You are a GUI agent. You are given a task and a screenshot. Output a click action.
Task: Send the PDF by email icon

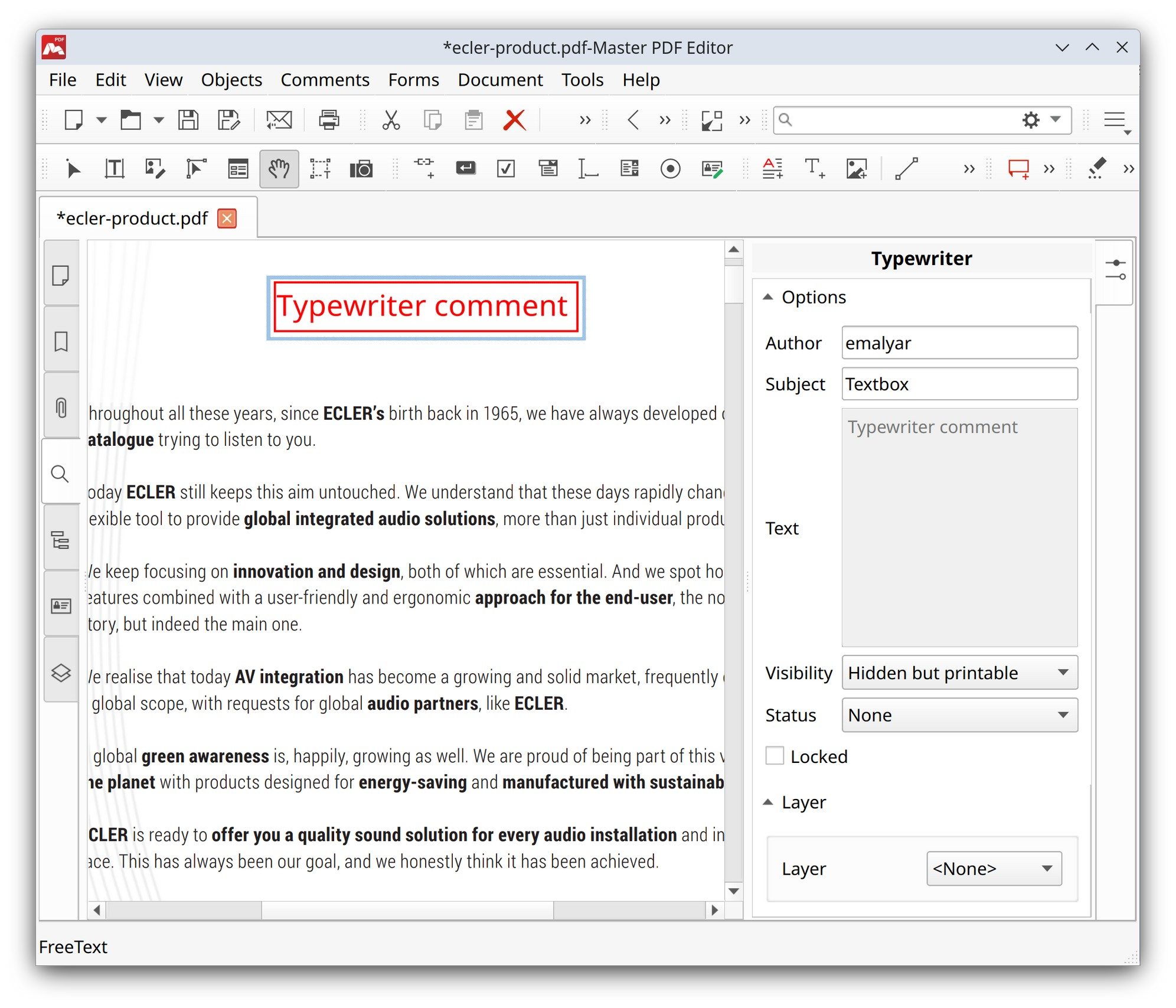click(x=279, y=120)
